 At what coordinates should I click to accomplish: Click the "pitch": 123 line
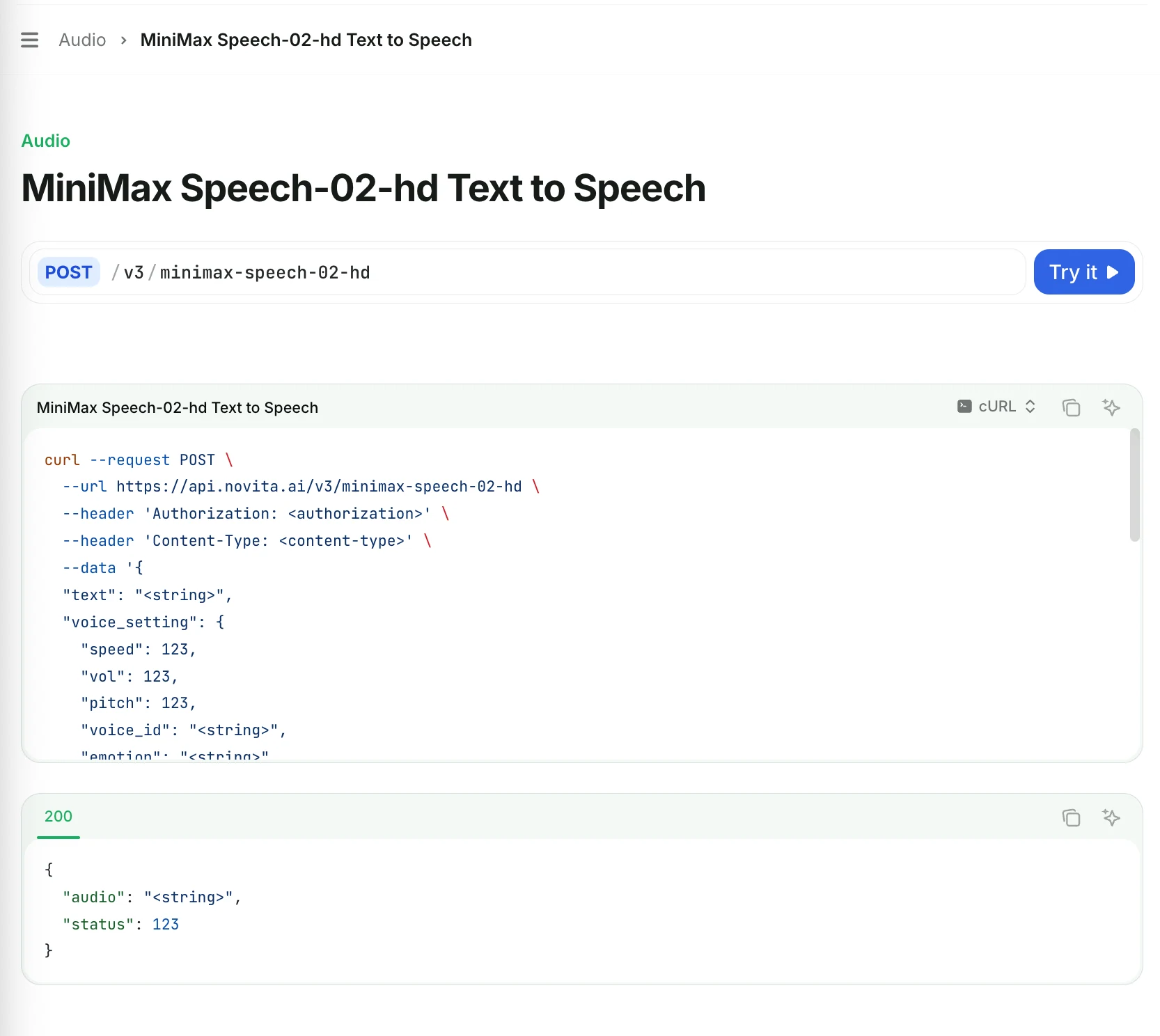[139, 703]
